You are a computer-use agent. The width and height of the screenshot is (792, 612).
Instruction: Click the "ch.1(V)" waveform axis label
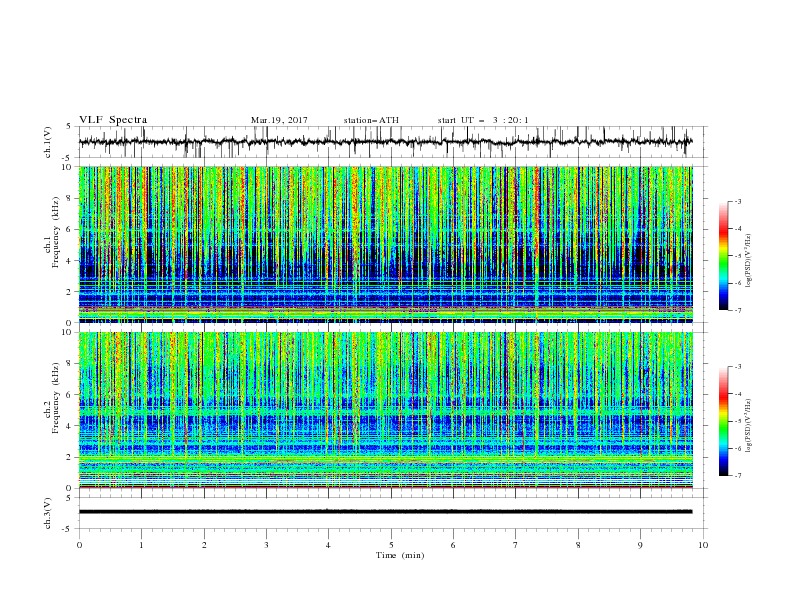pos(48,142)
